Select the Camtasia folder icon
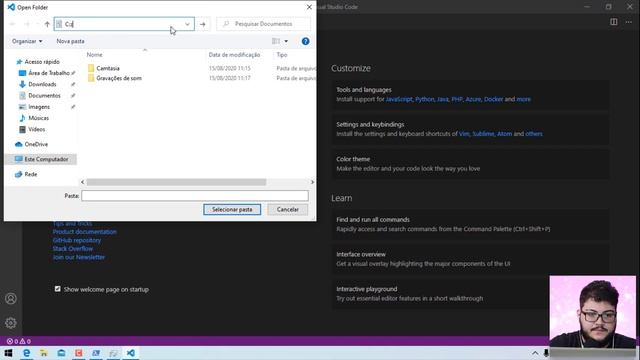 (x=91, y=68)
